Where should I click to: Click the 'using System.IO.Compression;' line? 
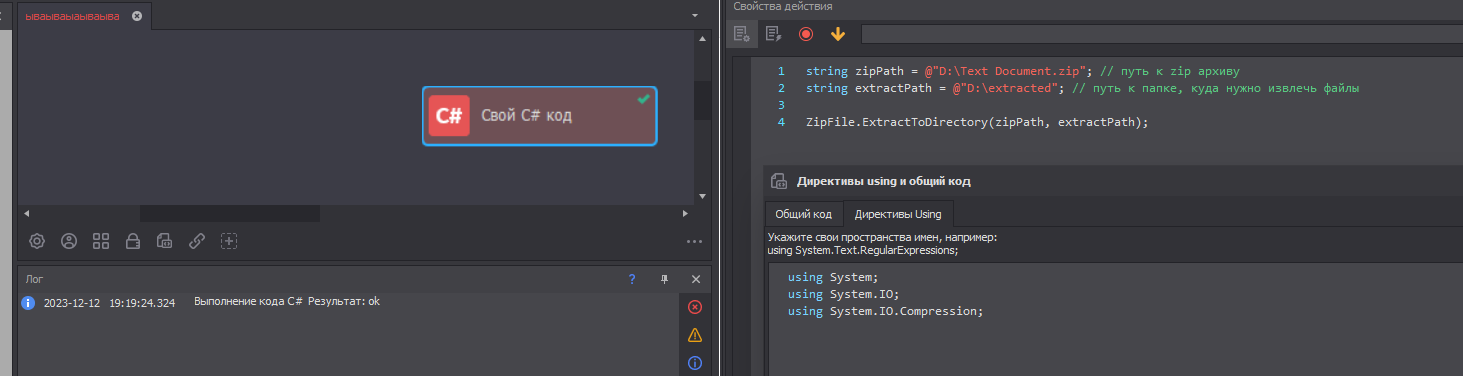click(x=885, y=311)
